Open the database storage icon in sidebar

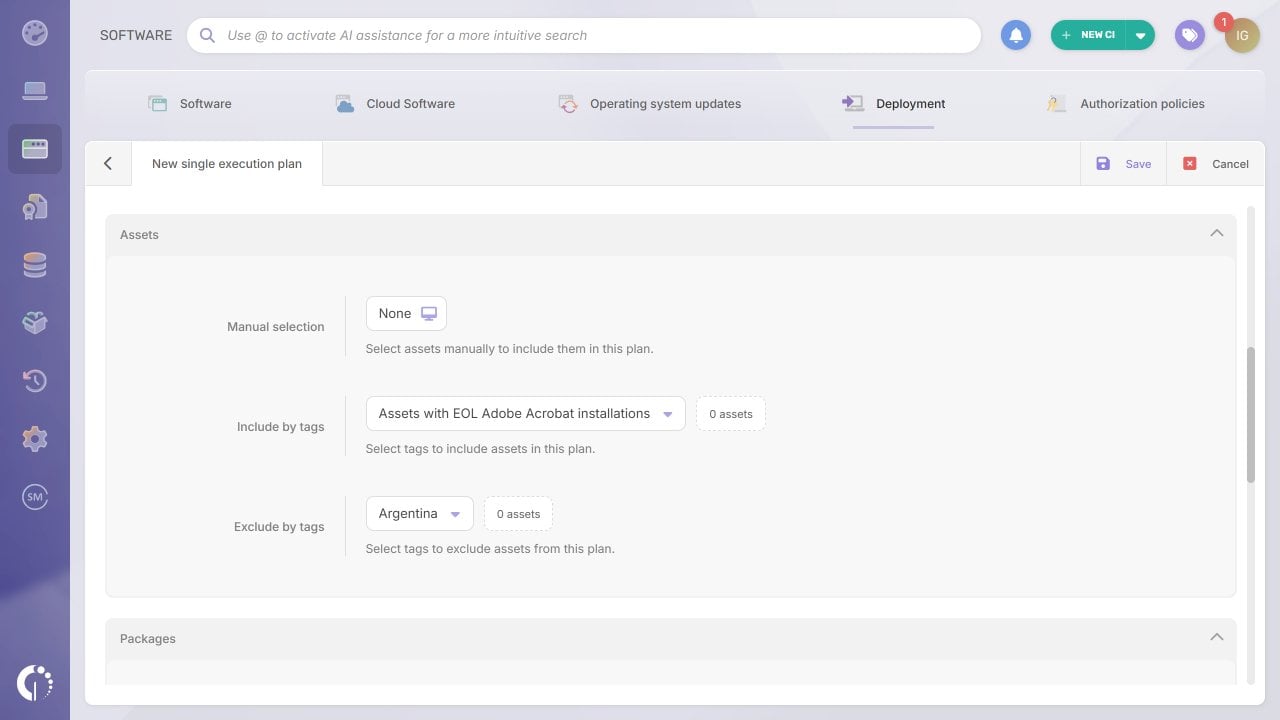click(x=35, y=264)
